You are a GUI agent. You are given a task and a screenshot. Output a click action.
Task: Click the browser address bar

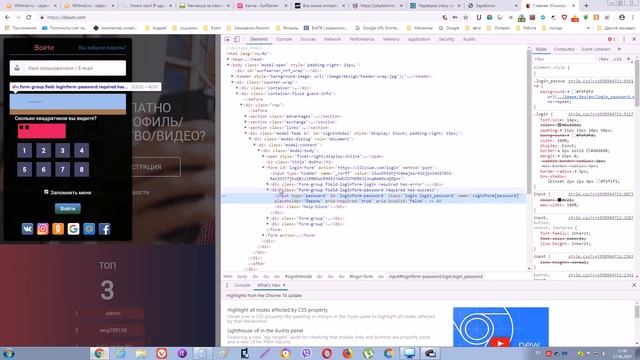(241, 18)
